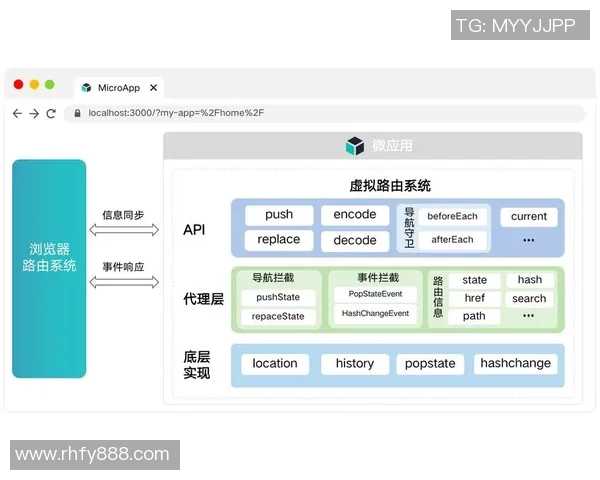Click the green maximize window dot
The height and width of the screenshot is (480, 600).
point(50,84)
